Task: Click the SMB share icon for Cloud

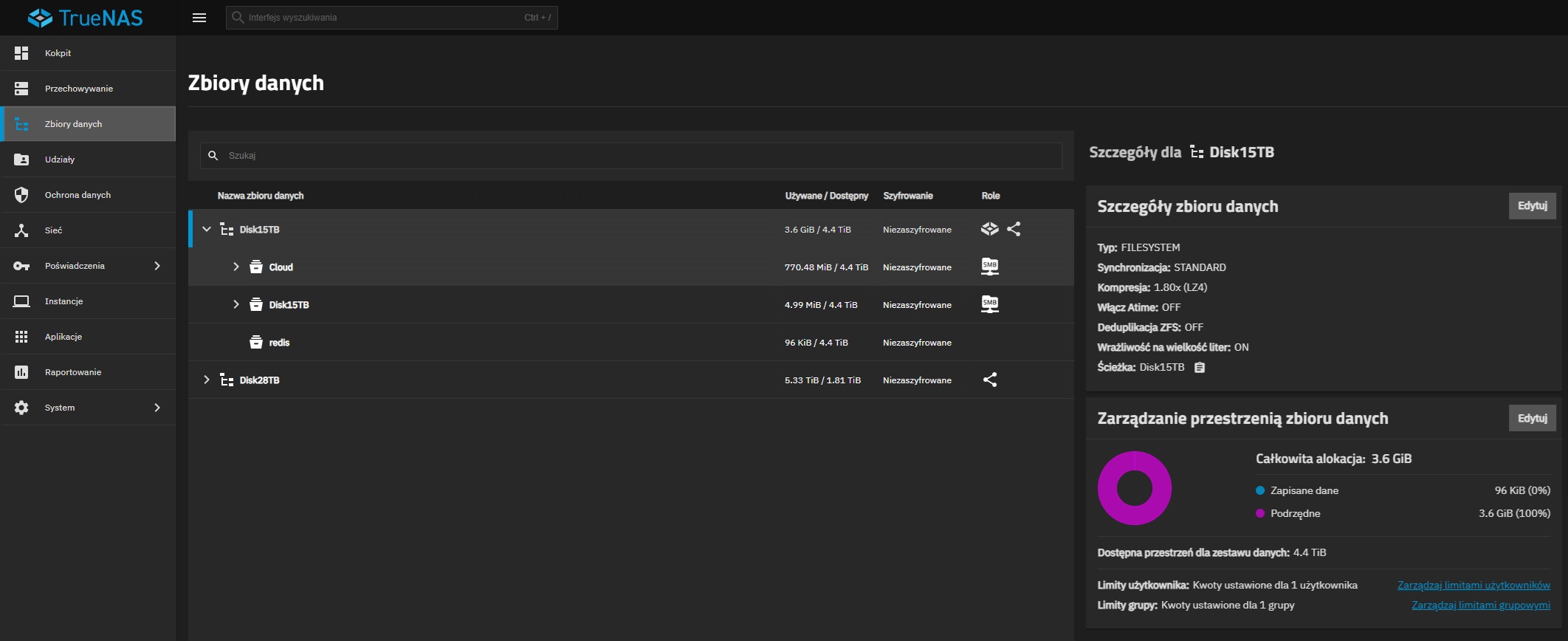Action: pyautogui.click(x=990, y=267)
